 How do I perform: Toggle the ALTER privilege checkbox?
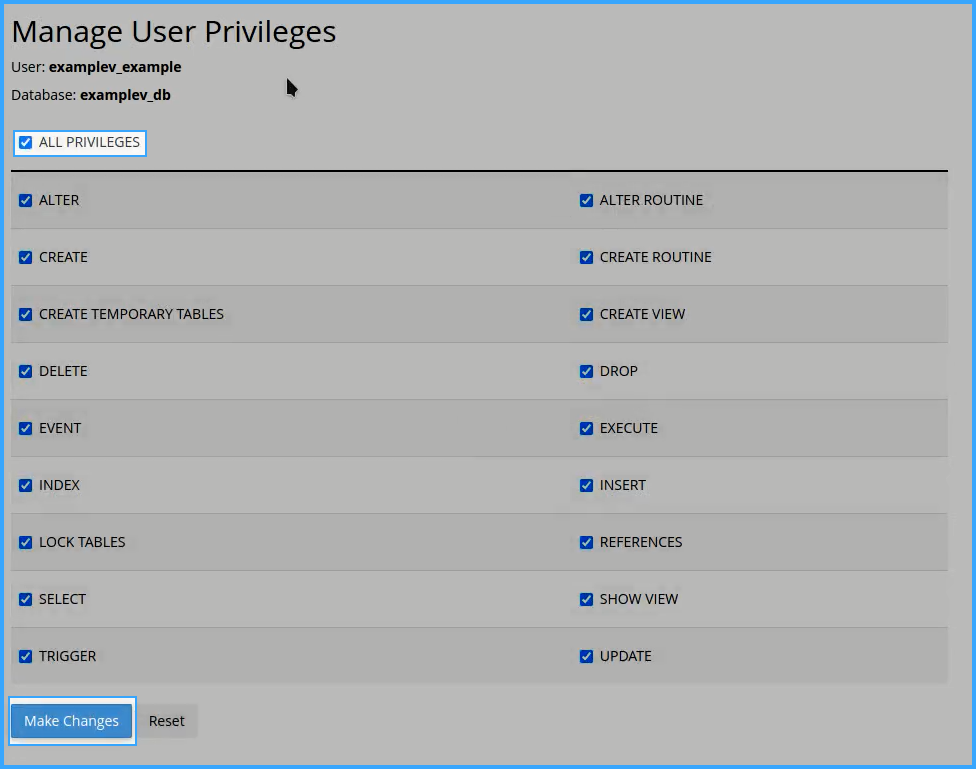click(x=26, y=201)
